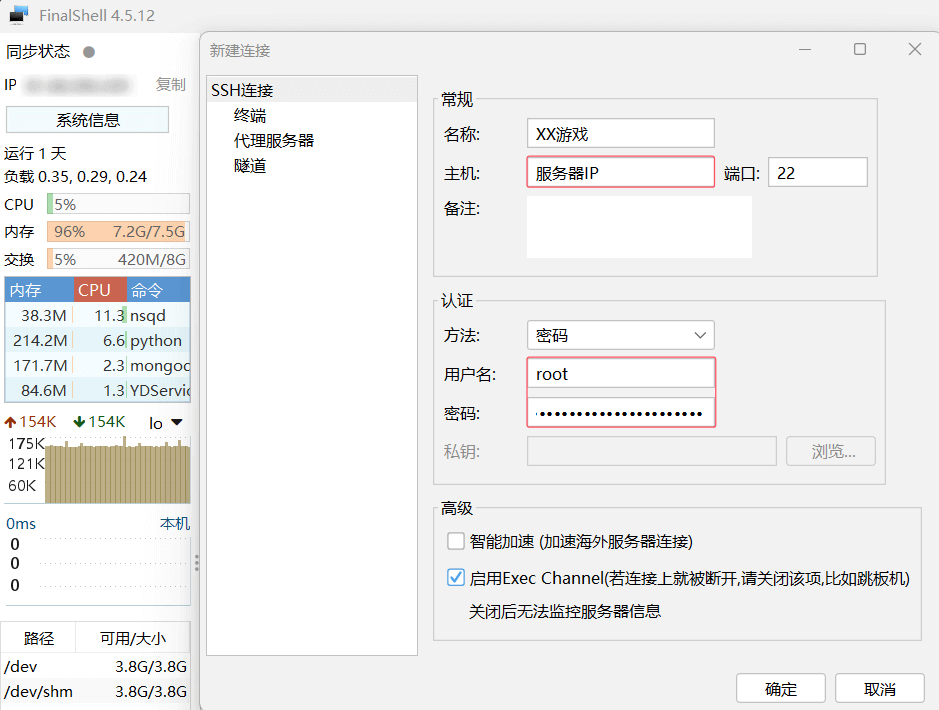Click the upload speed arrow indicator
The height and width of the screenshot is (710, 939).
[x=11, y=422]
